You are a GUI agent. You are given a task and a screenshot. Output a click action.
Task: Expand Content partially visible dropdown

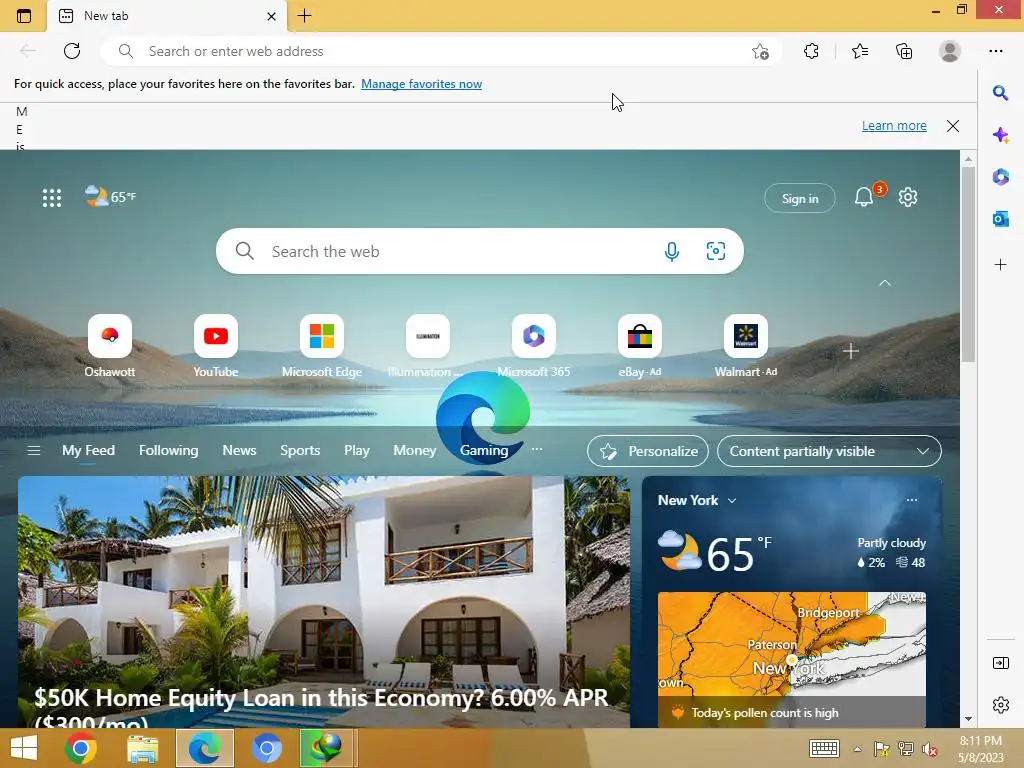coord(829,451)
